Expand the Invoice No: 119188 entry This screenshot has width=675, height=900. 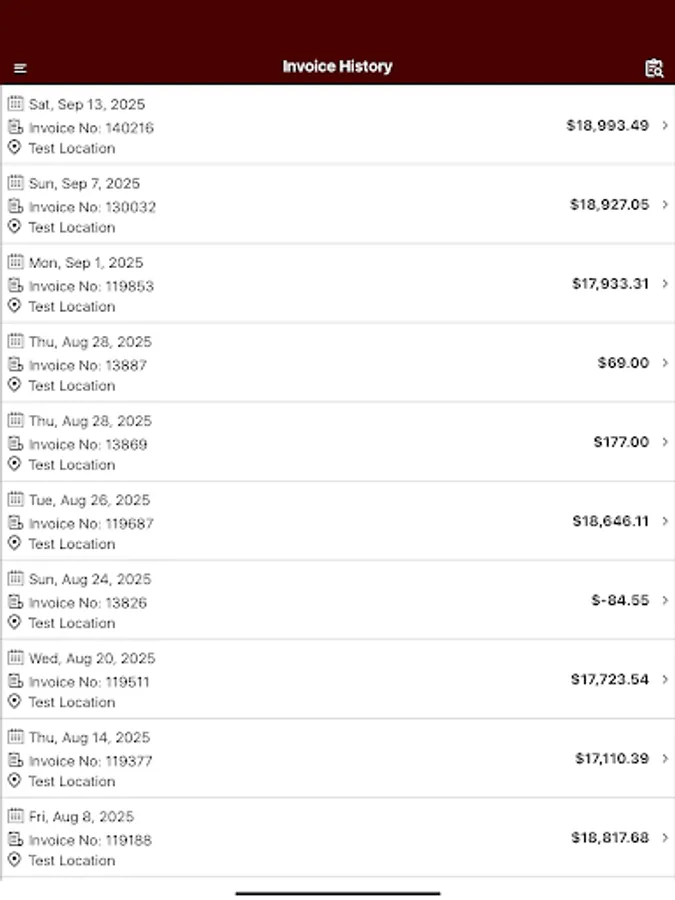(666, 838)
